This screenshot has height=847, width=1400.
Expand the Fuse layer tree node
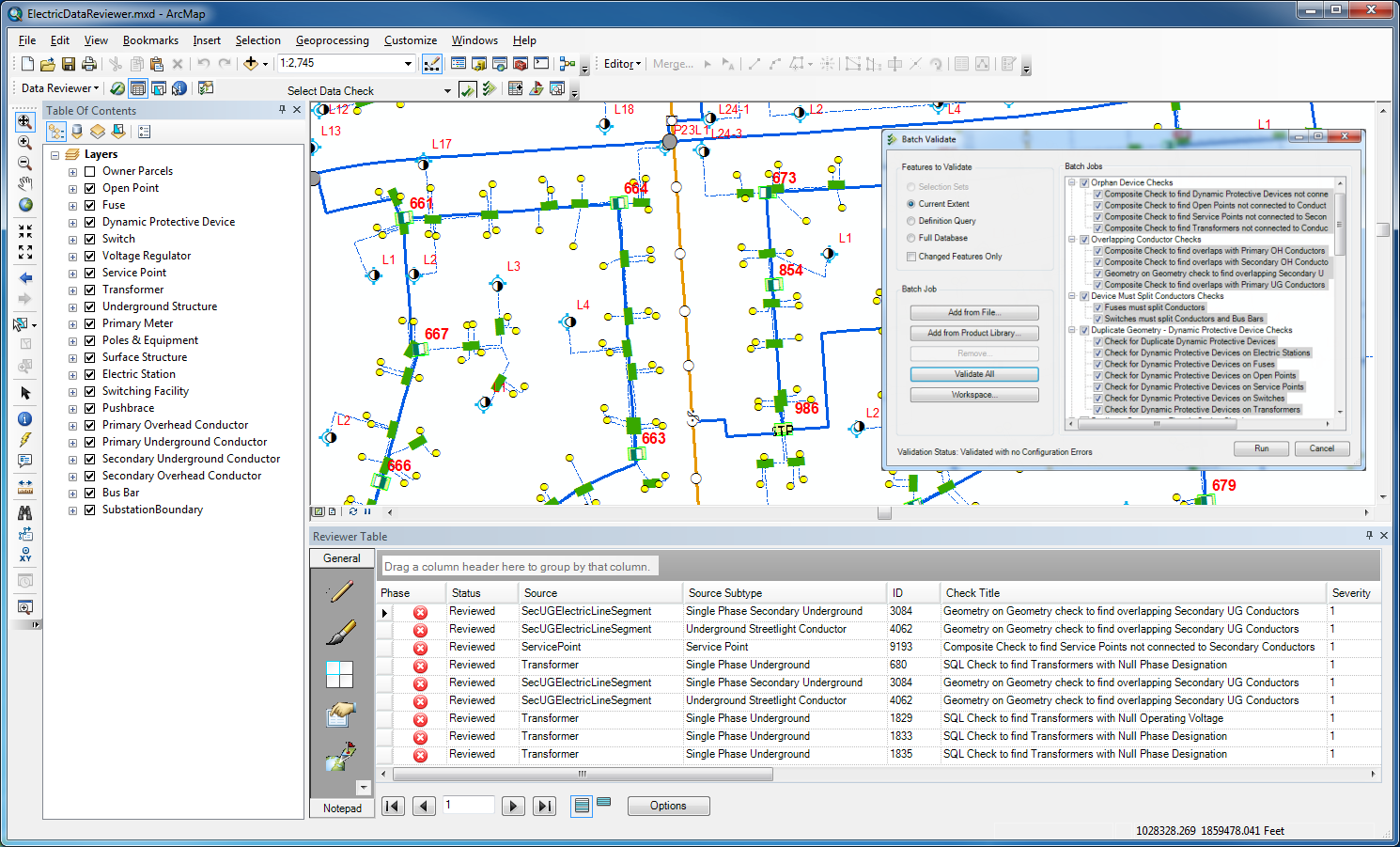coord(72,205)
